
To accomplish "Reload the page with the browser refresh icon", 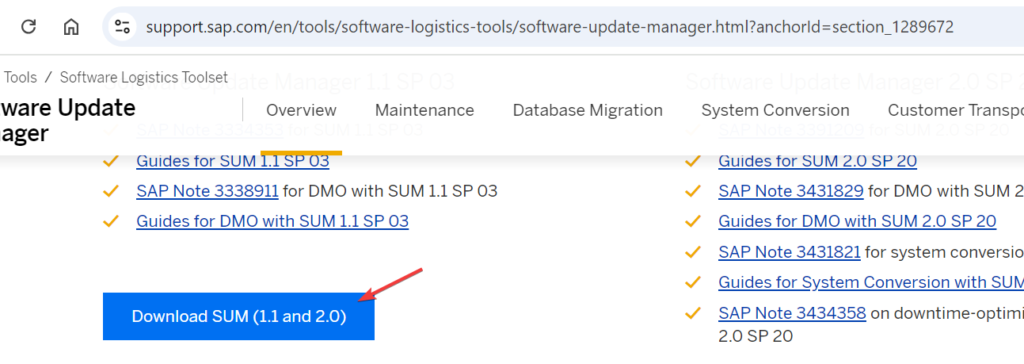I will coord(28,27).
